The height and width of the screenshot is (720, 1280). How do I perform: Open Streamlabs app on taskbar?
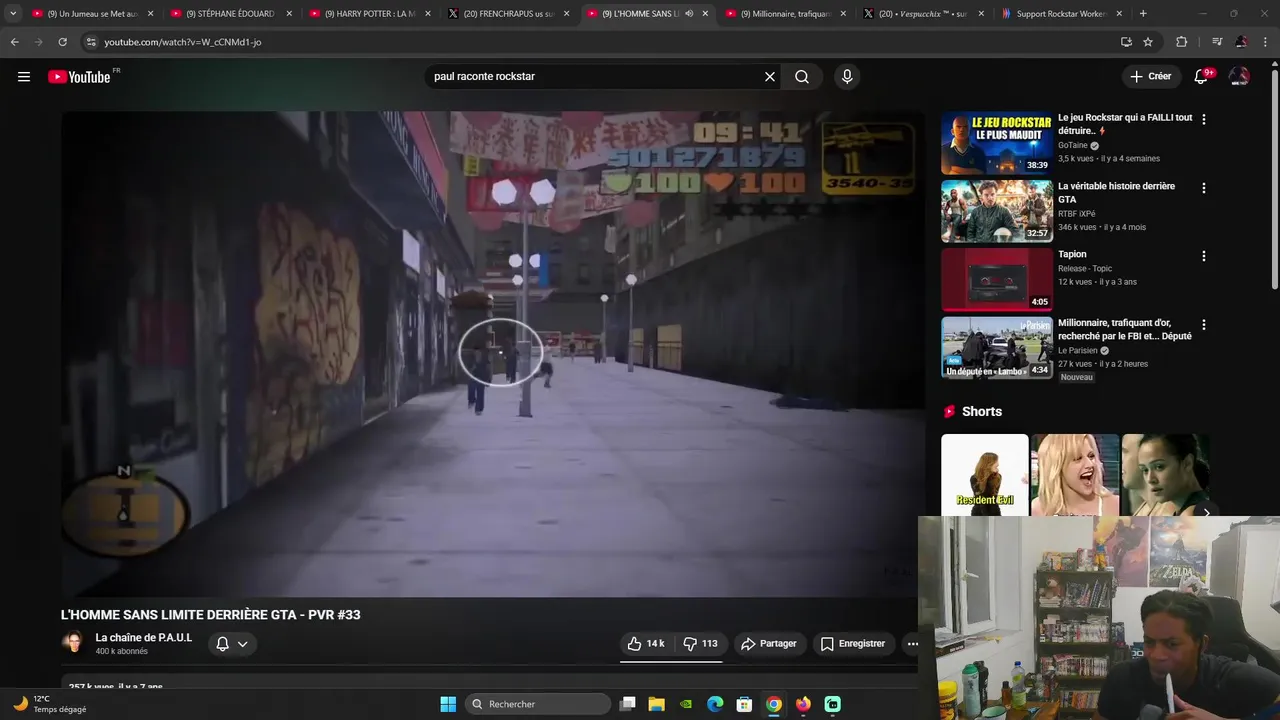coord(832,704)
